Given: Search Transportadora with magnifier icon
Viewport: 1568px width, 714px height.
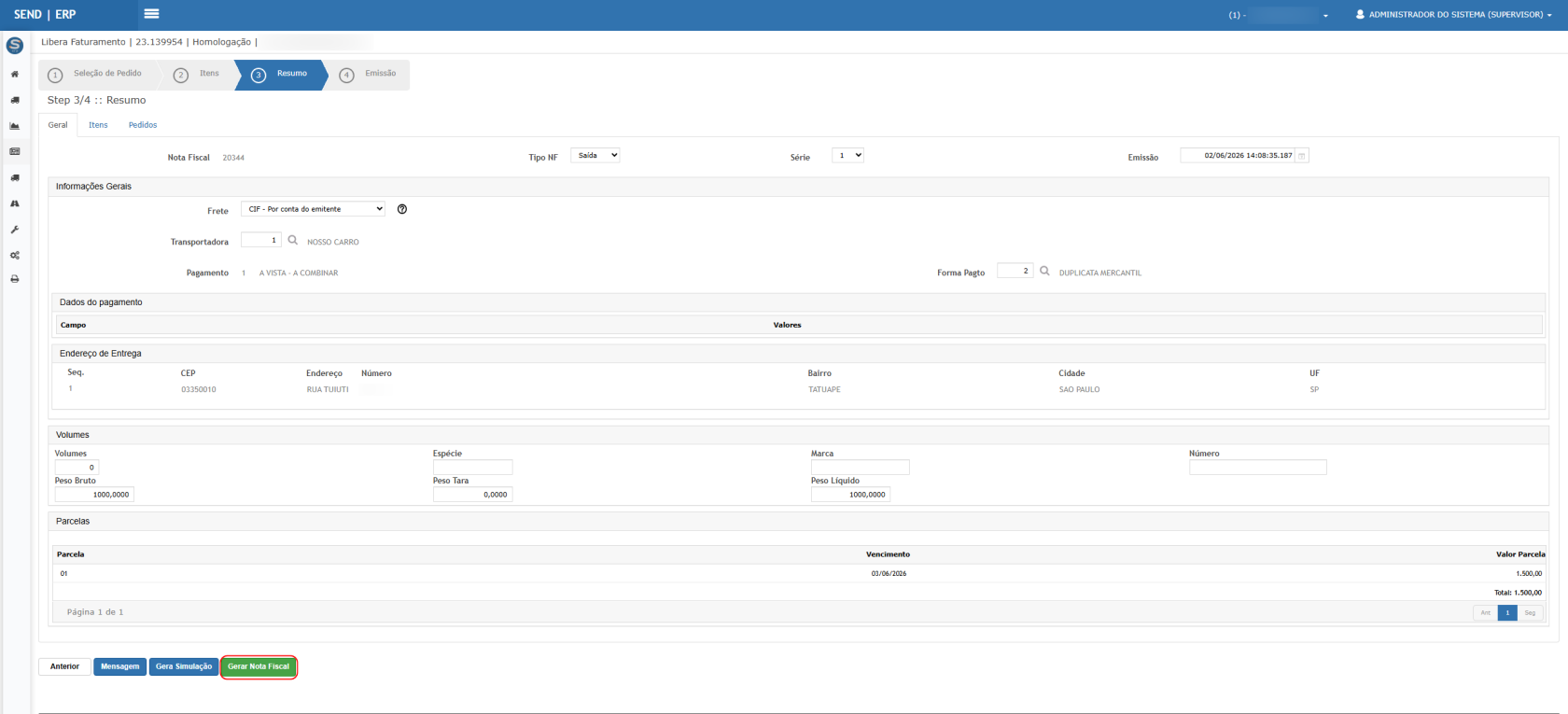Looking at the screenshot, I should [293, 240].
